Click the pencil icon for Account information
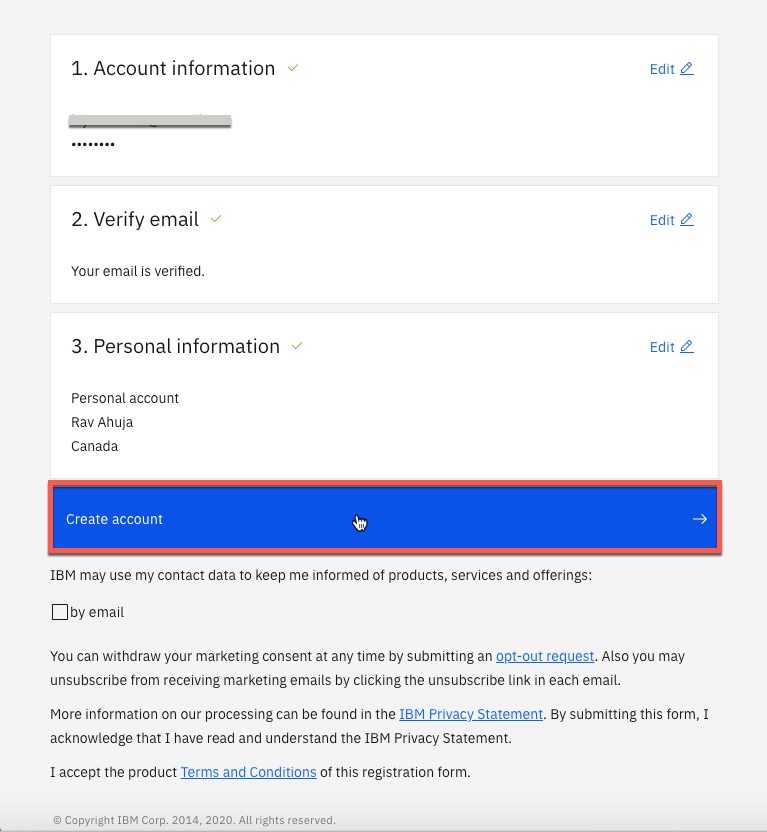 [686, 69]
